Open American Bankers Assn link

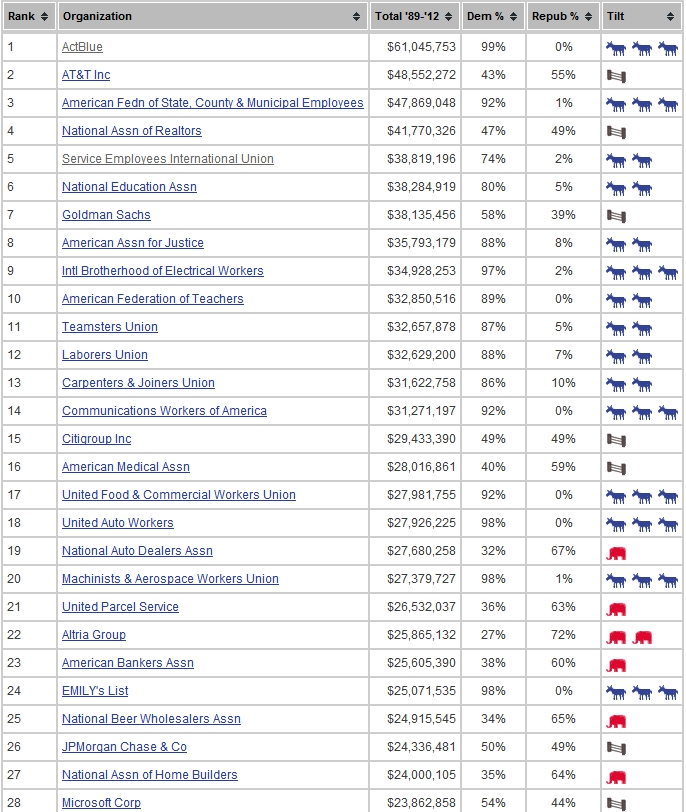click(x=128, y=662)
